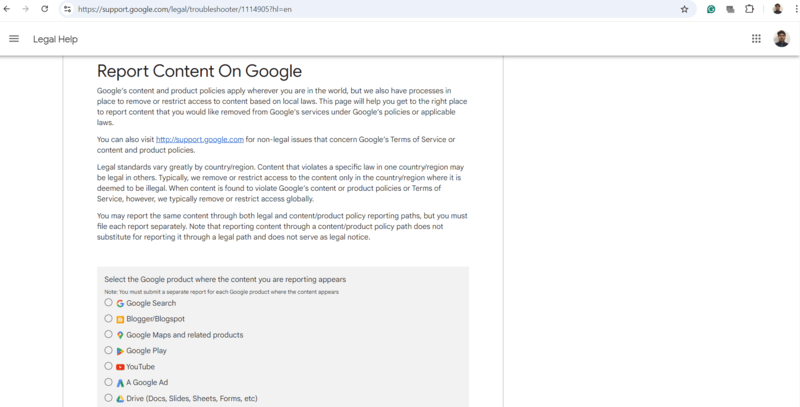Choose the A Google Ad option
Screen dimensions: 800x407
pyautogui.click(x=108, y=383)
